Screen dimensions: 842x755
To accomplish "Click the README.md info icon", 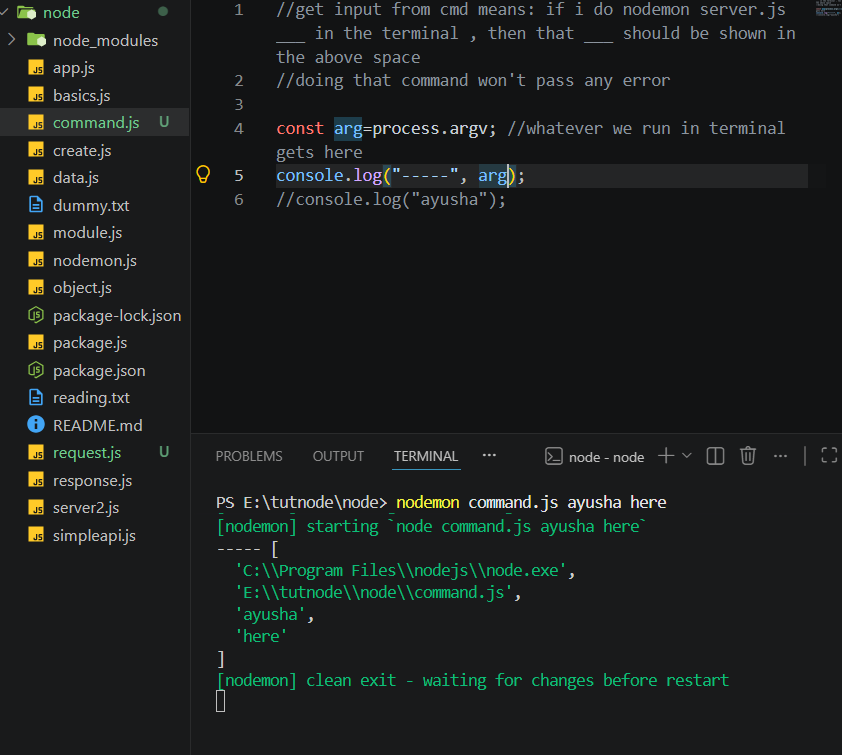I will [36, 425].
